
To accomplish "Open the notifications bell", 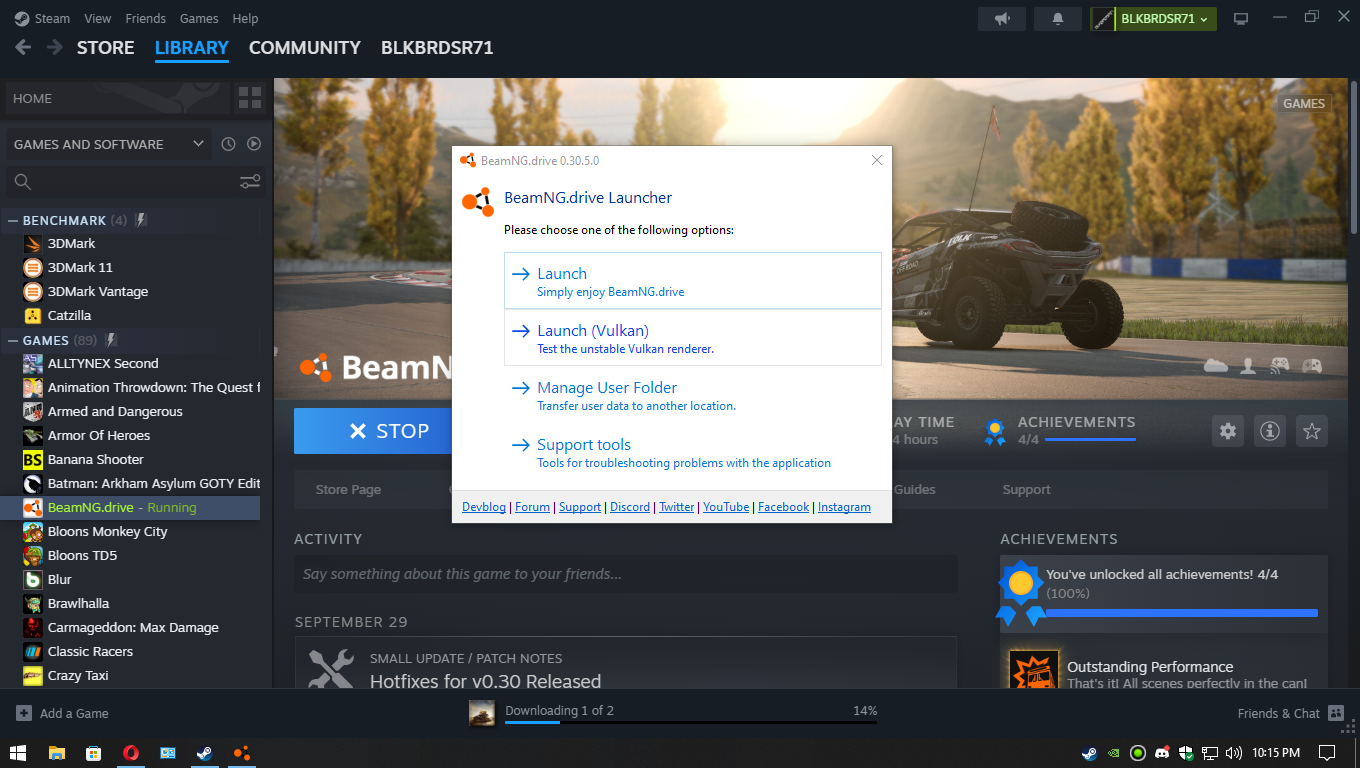I will click(x=1057, y=18).
